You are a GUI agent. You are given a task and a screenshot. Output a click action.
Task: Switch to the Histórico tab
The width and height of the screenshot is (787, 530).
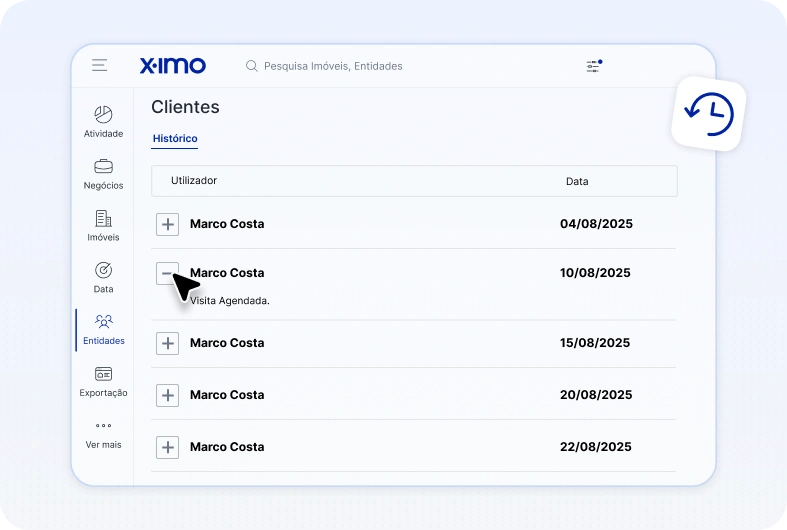coord(175,139)
